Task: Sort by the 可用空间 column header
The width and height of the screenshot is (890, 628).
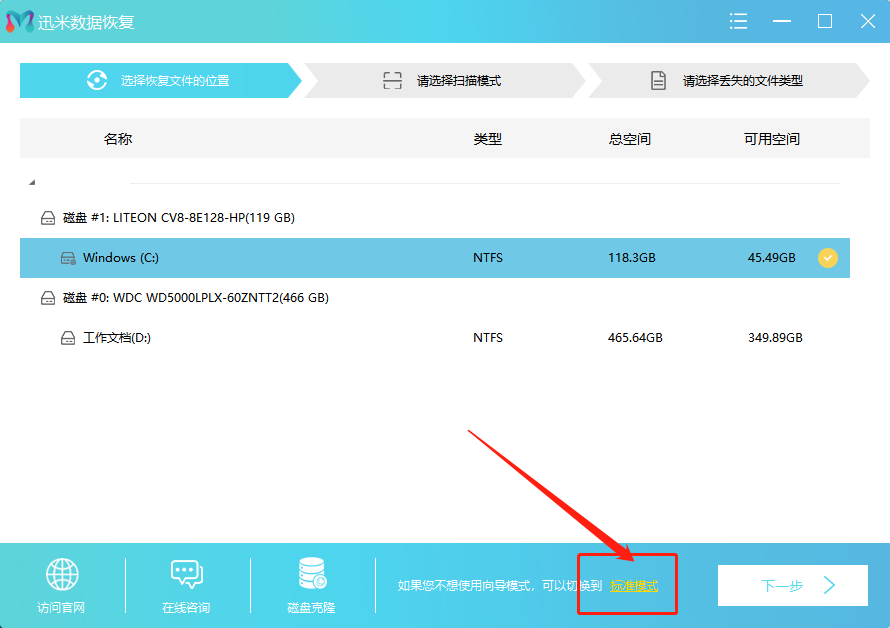Action: tap(771, 139)
